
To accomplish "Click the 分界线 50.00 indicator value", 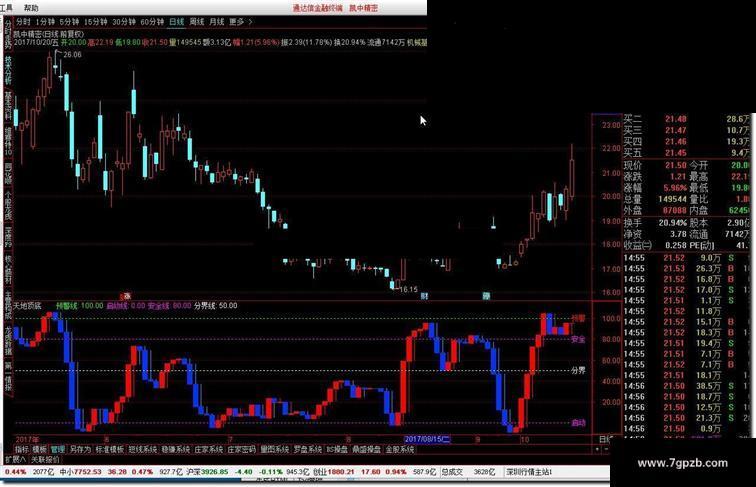I will (216, 306).
